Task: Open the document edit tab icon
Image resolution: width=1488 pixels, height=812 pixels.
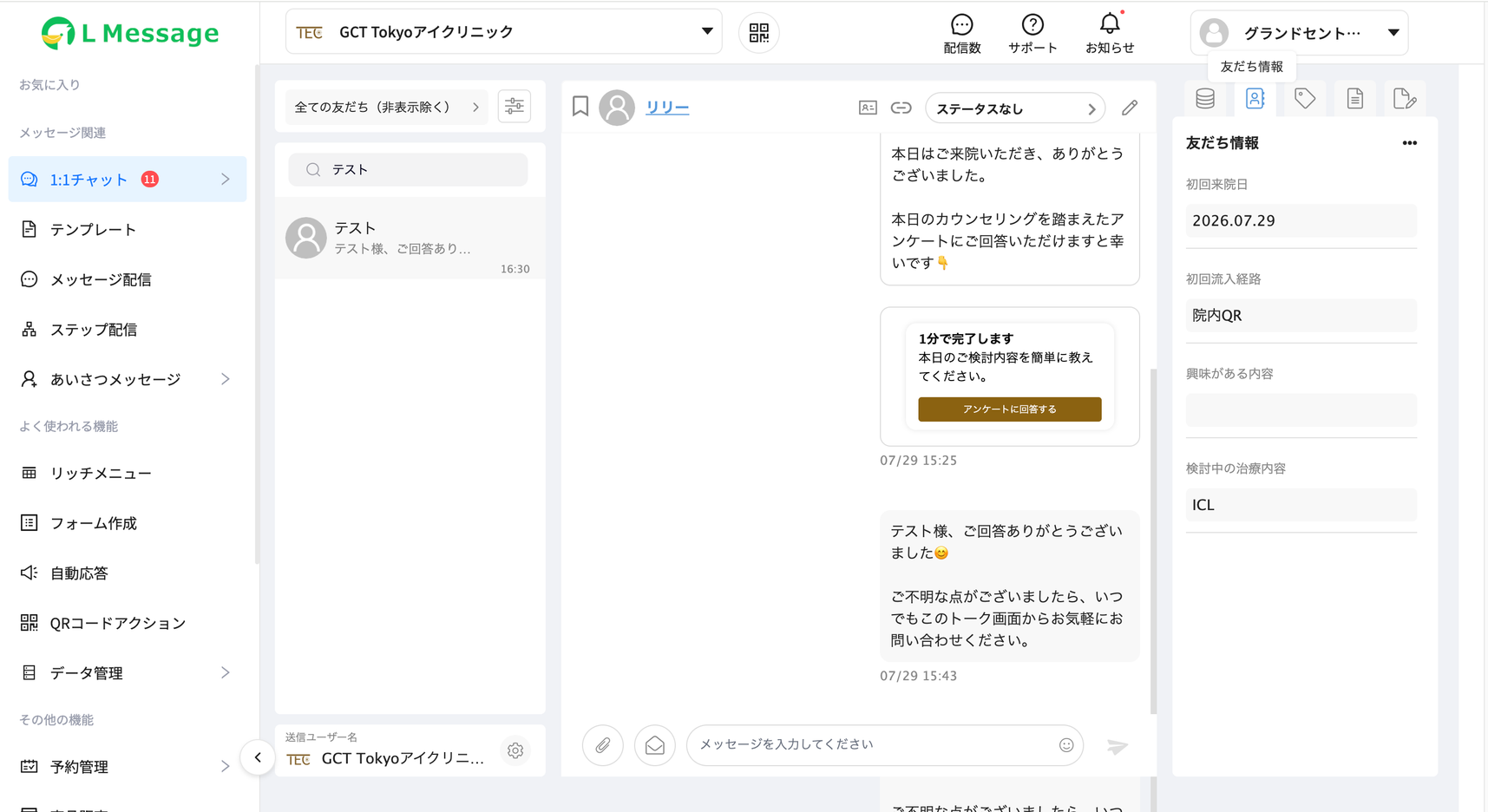Action: (x=1404, y=99)
